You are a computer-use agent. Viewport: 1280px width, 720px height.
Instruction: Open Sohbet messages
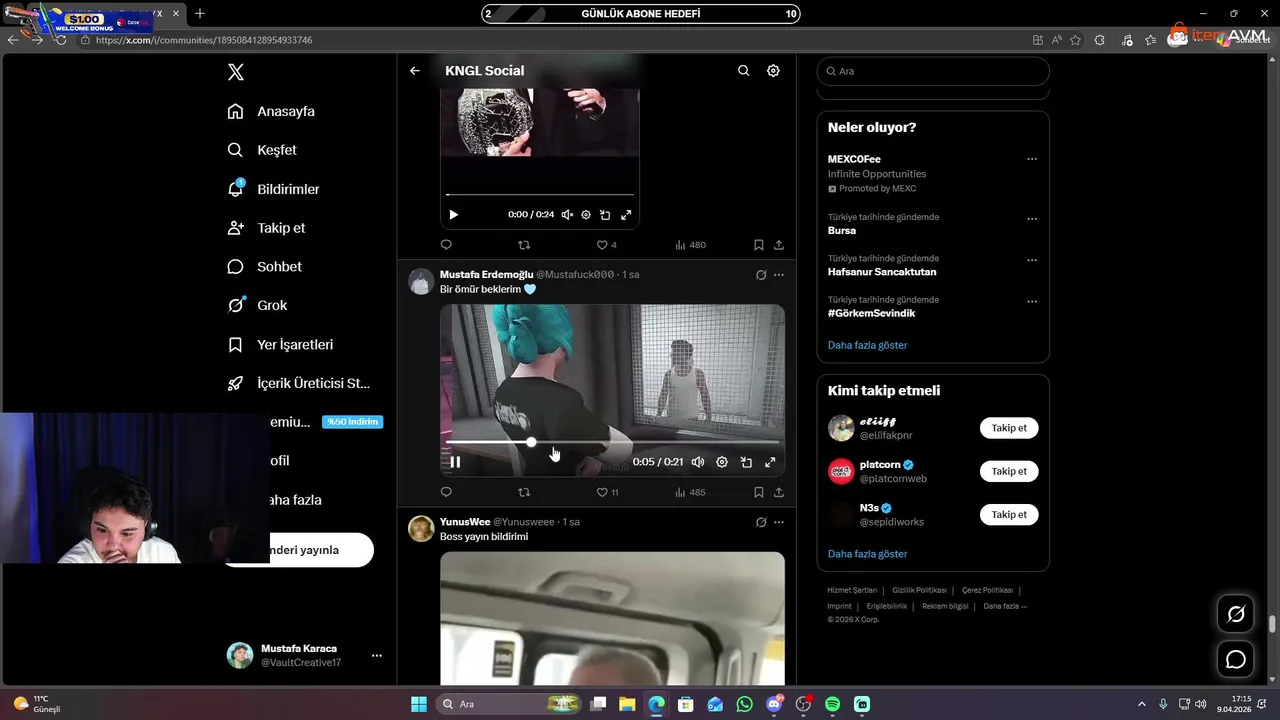coord(264,267)
